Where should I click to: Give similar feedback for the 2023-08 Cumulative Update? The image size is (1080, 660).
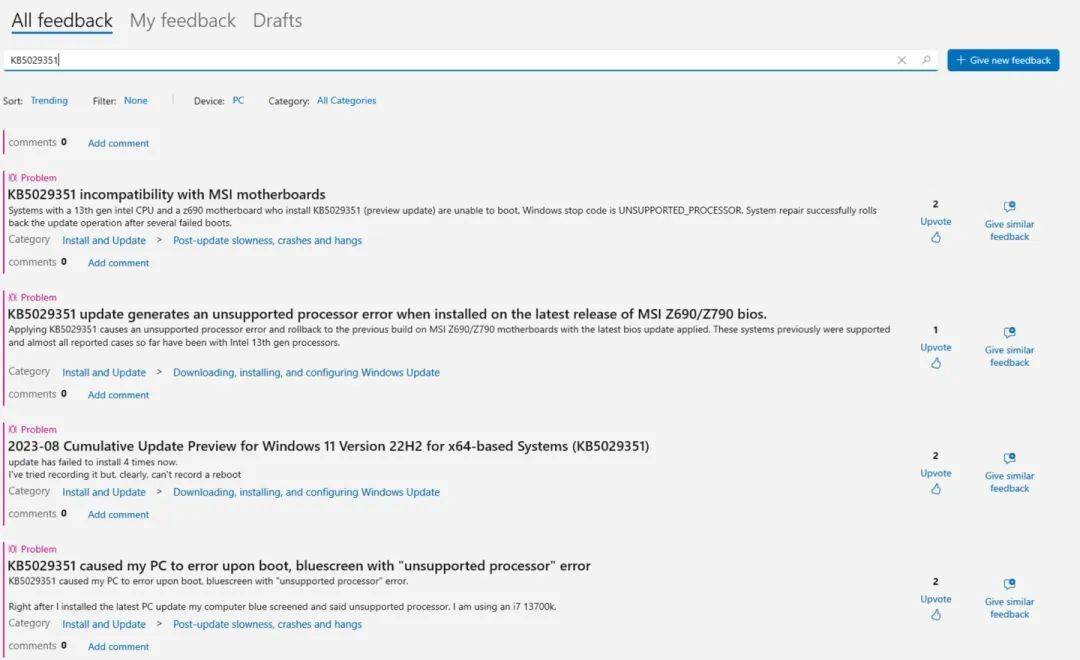(x=1009, y=473)
